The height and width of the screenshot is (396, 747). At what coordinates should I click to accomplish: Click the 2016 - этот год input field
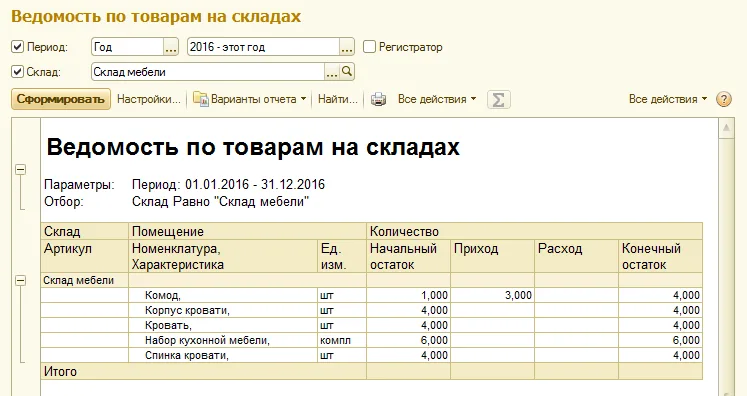pyautogui.click(x=264, y=47)
